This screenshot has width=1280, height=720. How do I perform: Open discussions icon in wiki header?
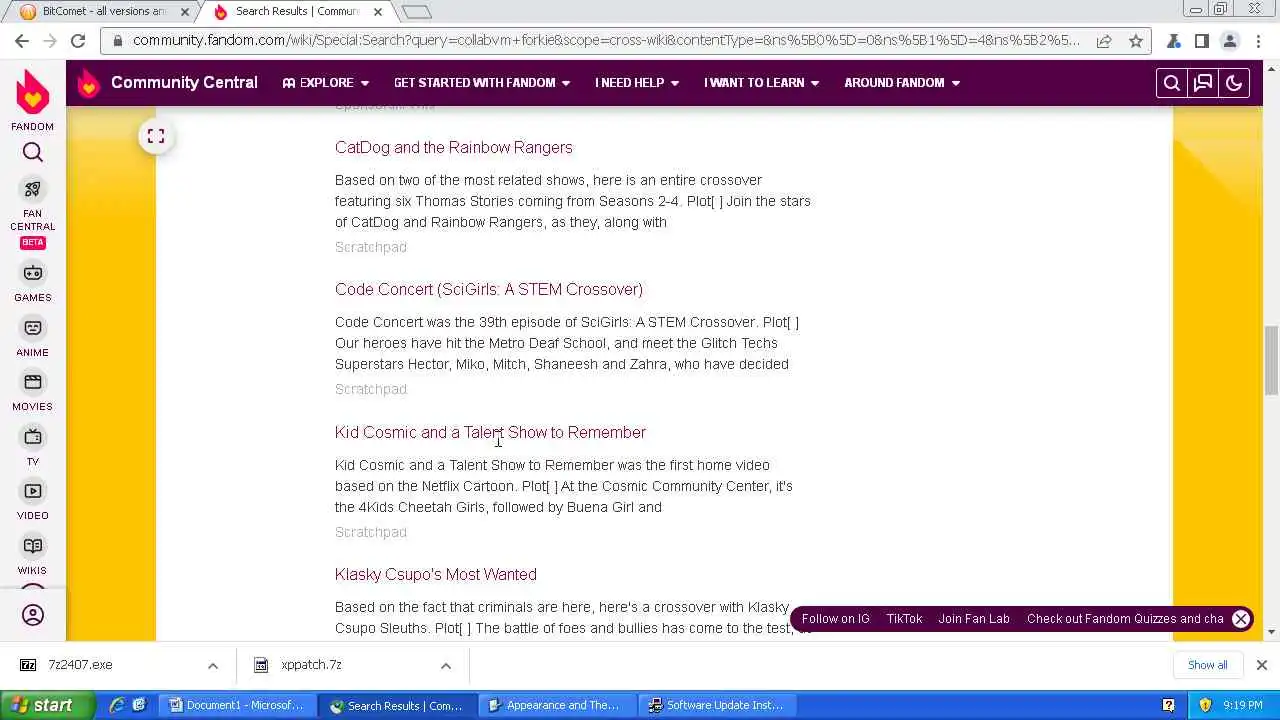tap(1203, 83)
